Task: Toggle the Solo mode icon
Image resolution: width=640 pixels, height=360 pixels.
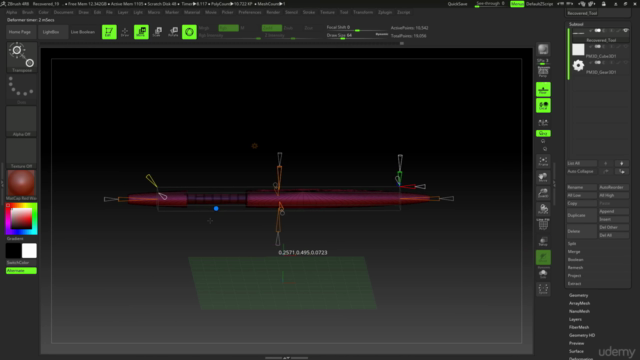Action: [543, 273]
